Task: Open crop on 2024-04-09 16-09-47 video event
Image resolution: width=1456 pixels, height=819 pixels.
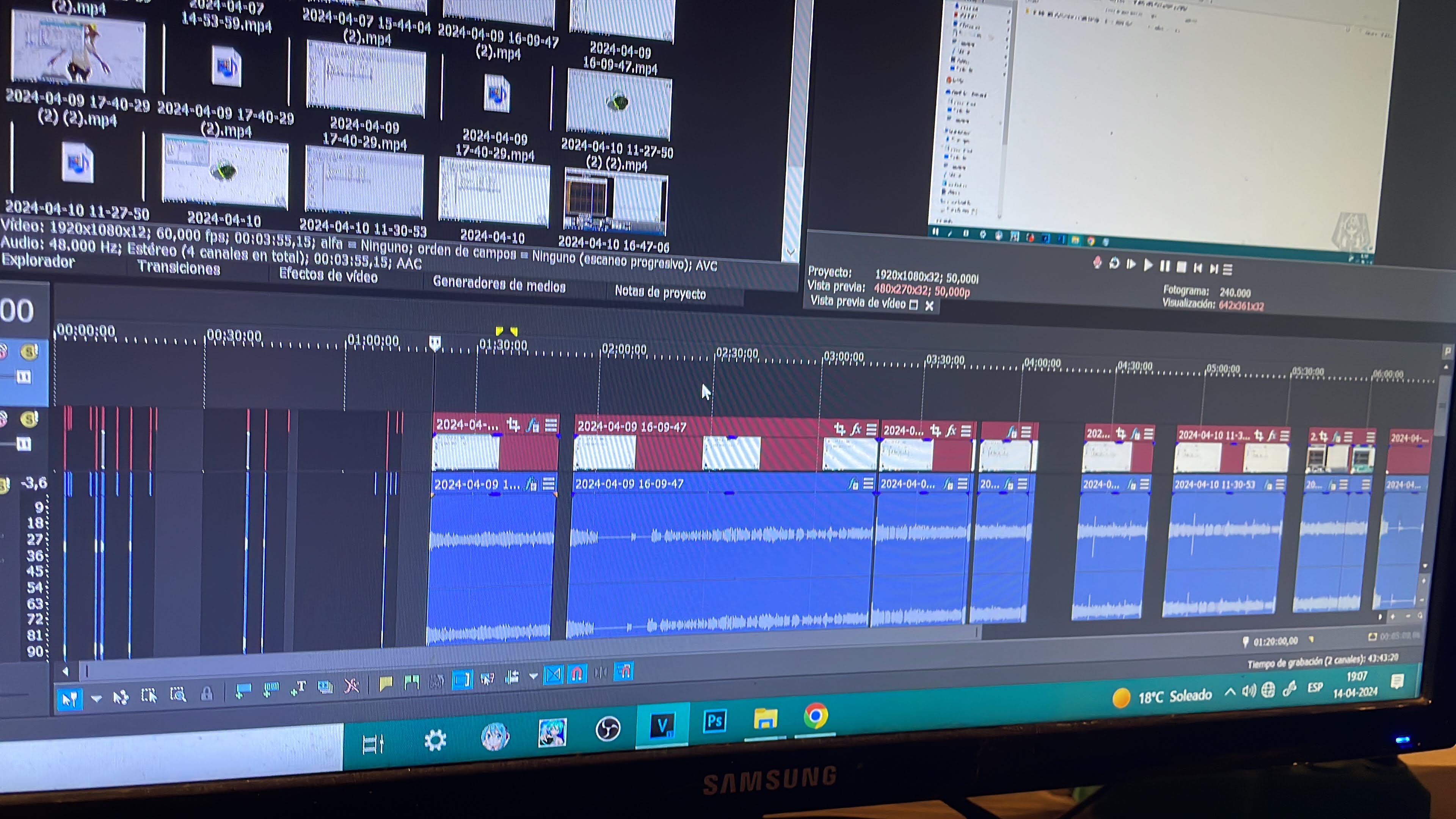Action: pos(839,429)
